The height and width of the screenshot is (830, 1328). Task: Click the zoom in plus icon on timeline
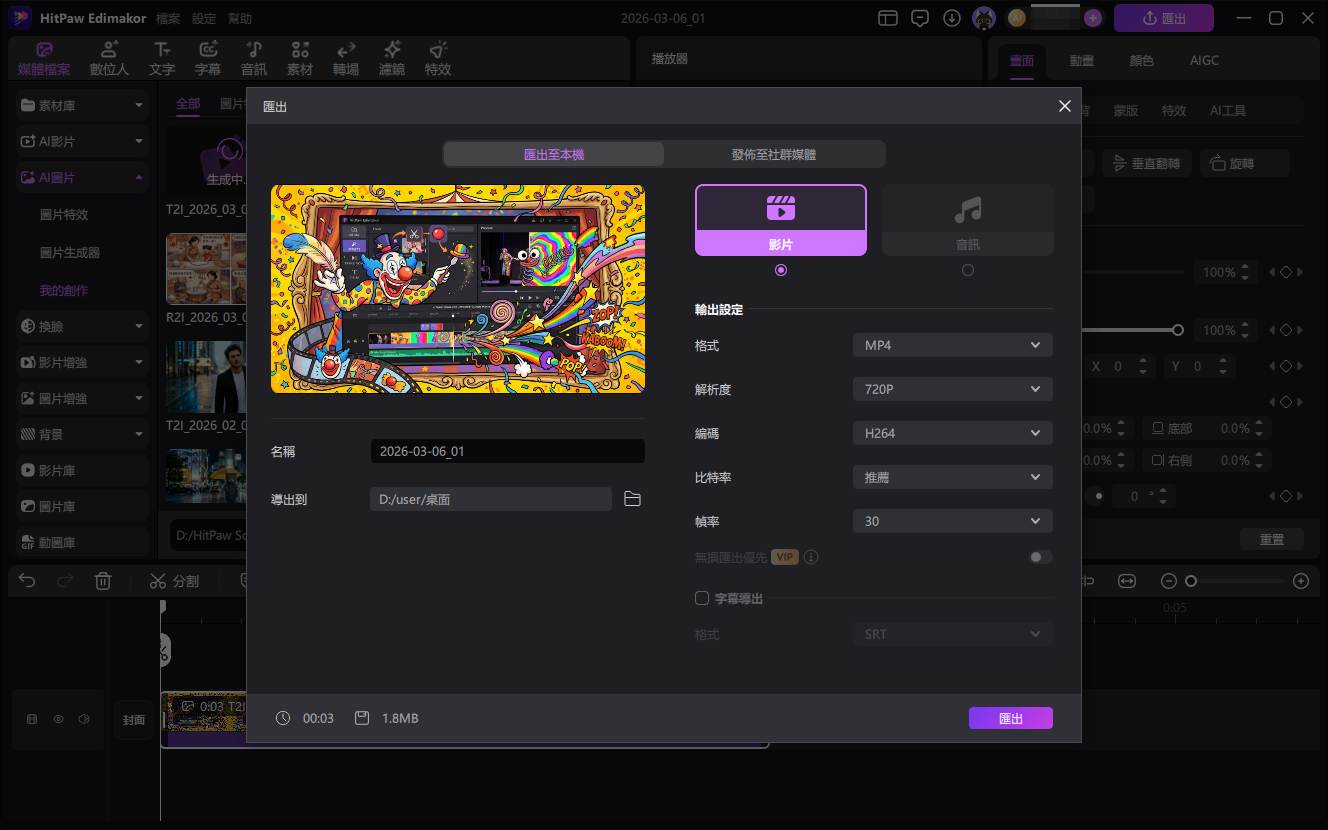[x=1300, y=581]
